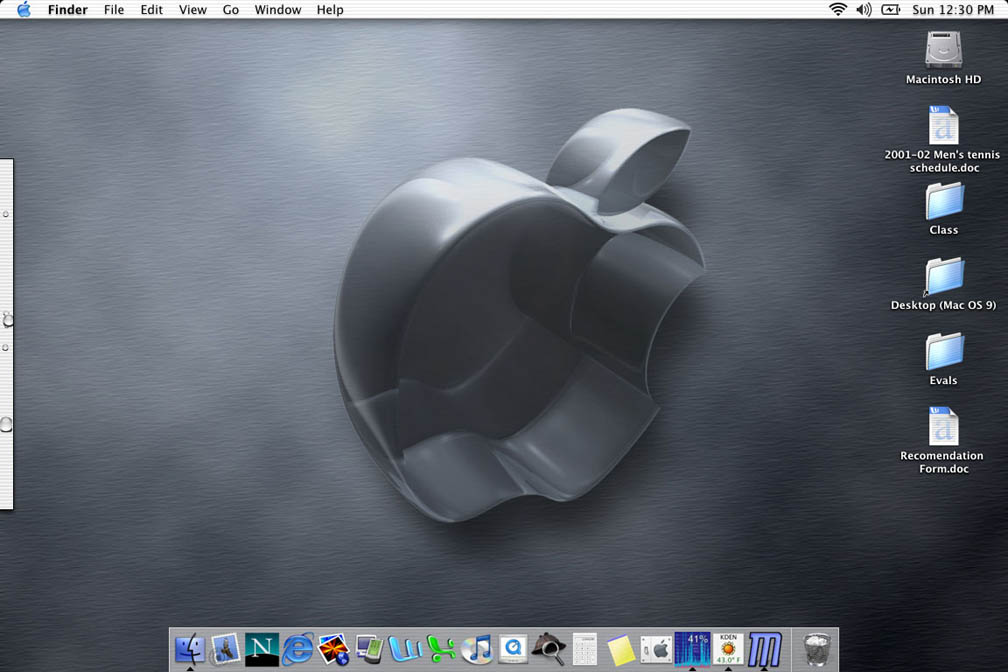Click the blue M app icon in Dock
Viewport: 1008px width, 672px height.
pos(764,649)
